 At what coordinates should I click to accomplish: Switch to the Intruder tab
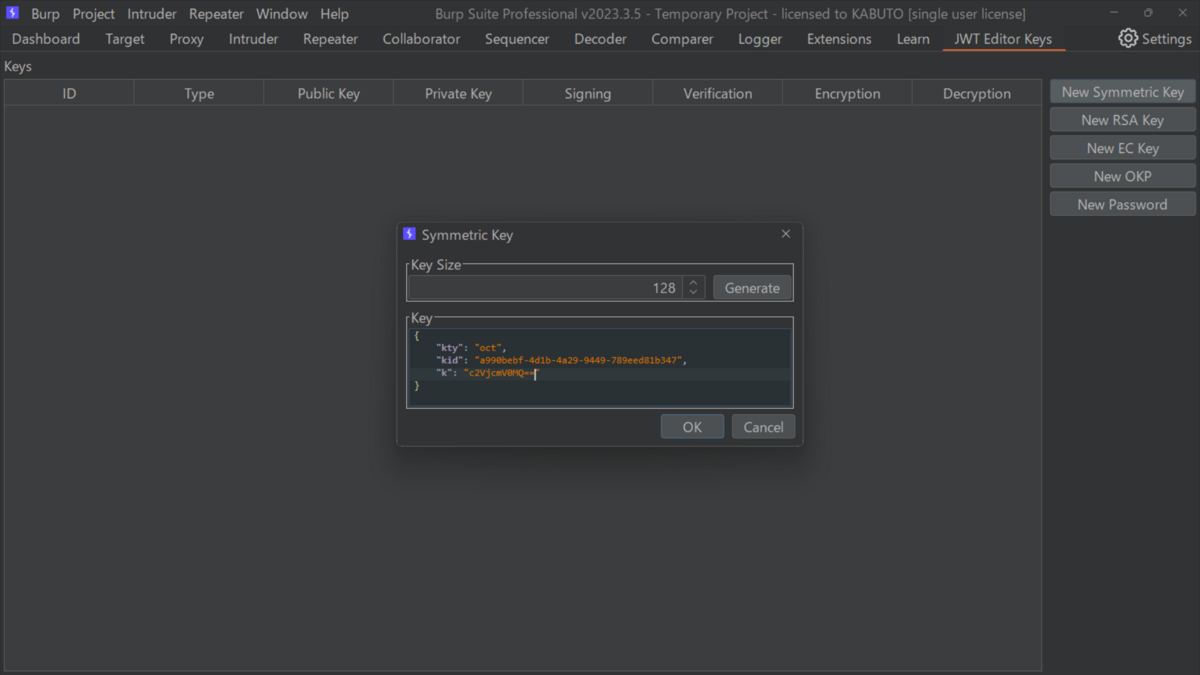[x=253, y=39]
